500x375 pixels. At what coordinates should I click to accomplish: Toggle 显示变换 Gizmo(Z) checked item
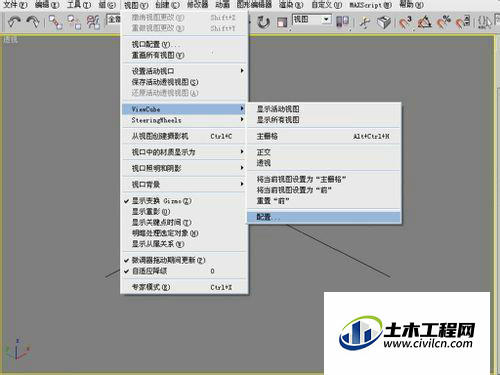tap(184, 201)
